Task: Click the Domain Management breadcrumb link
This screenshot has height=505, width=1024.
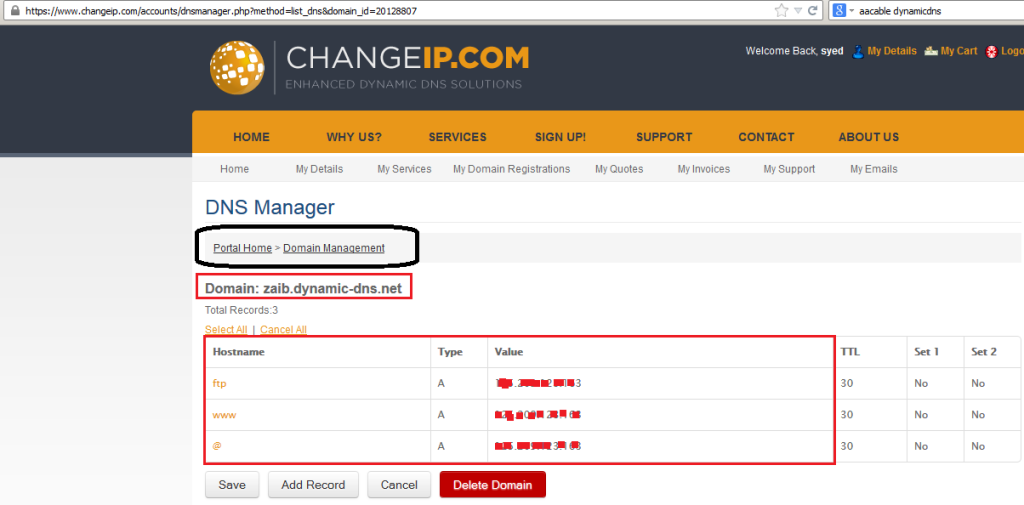Action: coord(334,248)
